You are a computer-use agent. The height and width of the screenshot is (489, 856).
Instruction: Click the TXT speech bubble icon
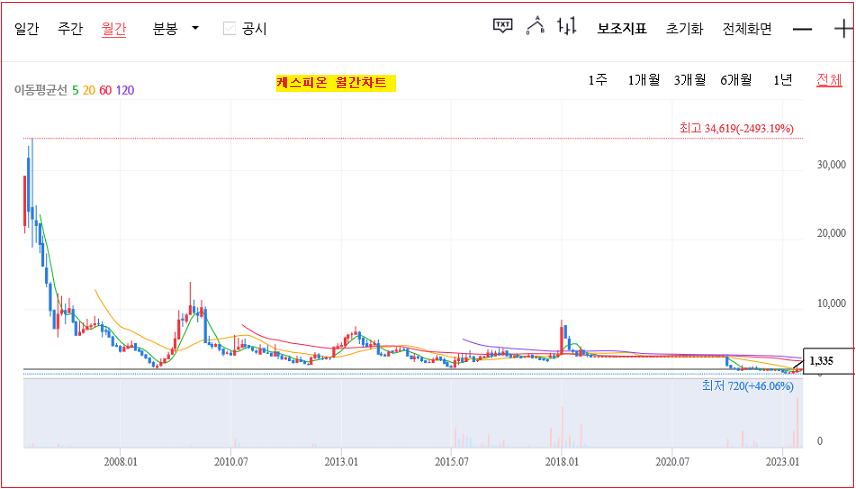[x=503, y=25]
